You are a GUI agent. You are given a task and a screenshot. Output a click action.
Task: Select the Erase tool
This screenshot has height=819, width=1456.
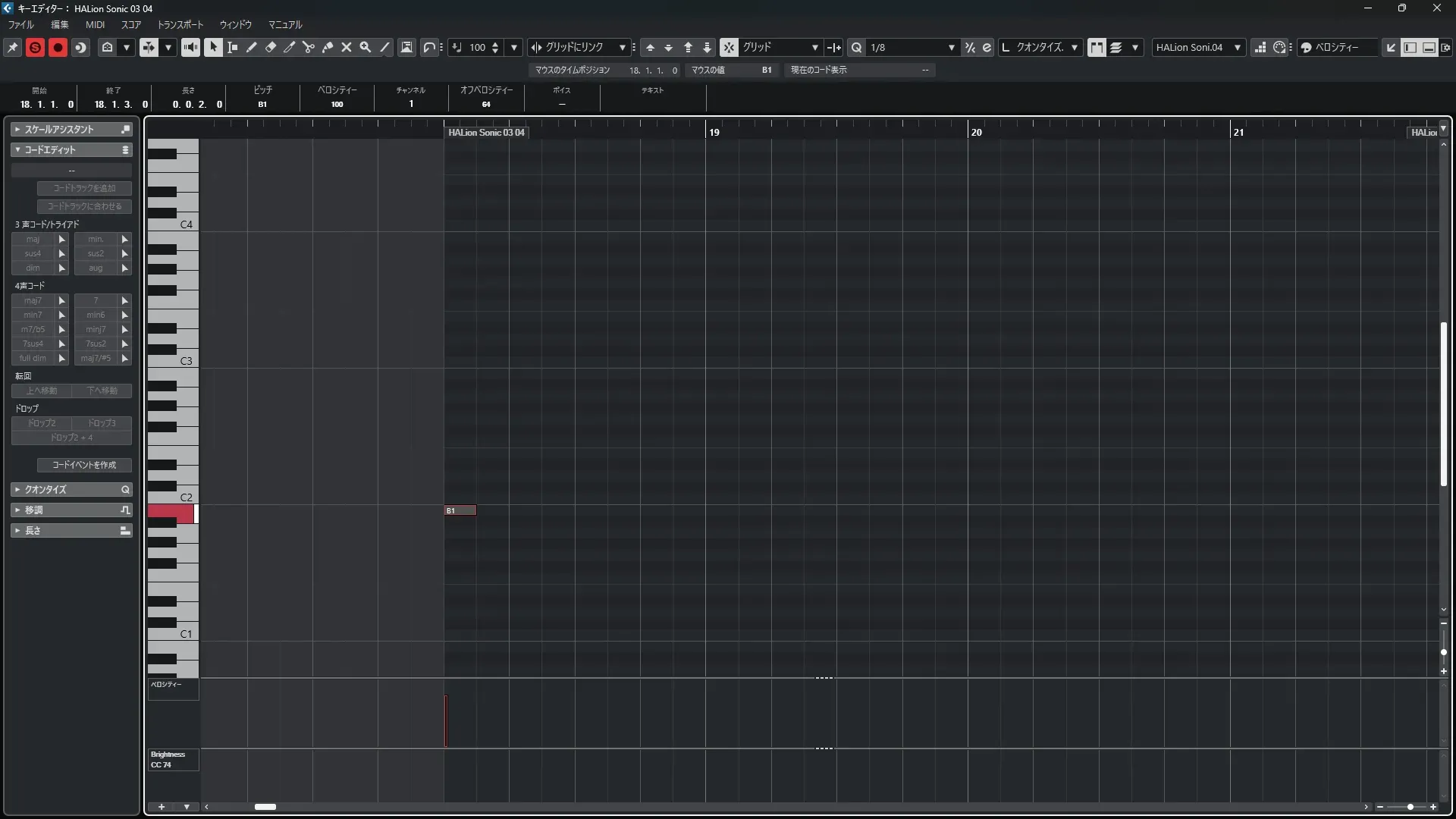[271, 47]
